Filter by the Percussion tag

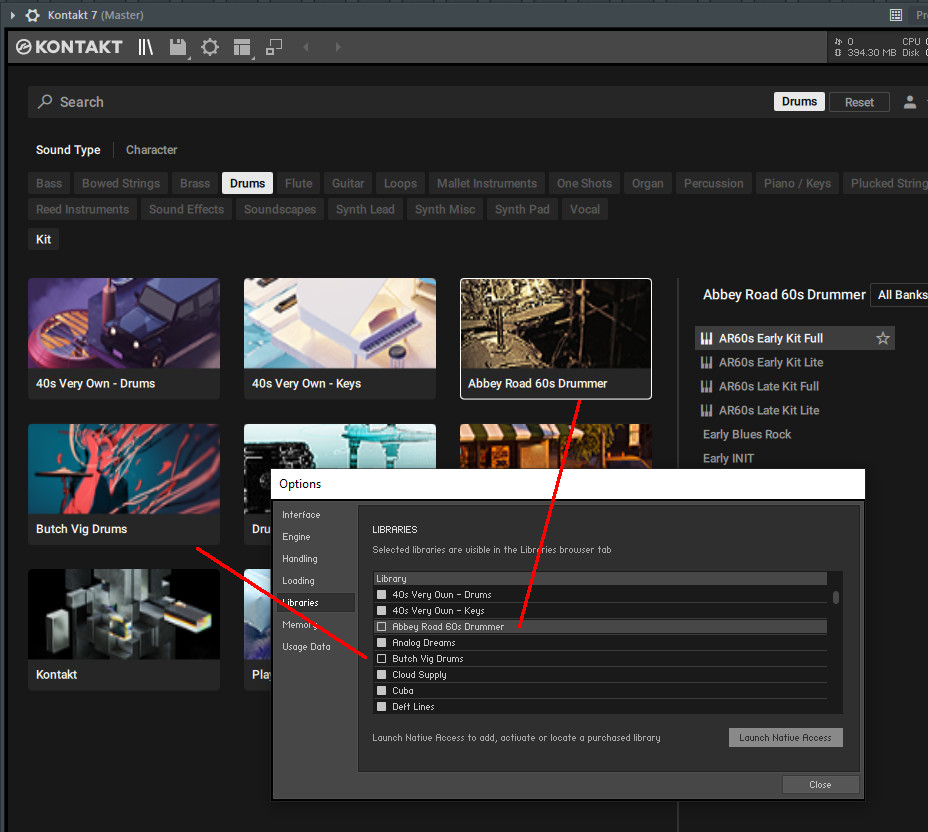714,183
